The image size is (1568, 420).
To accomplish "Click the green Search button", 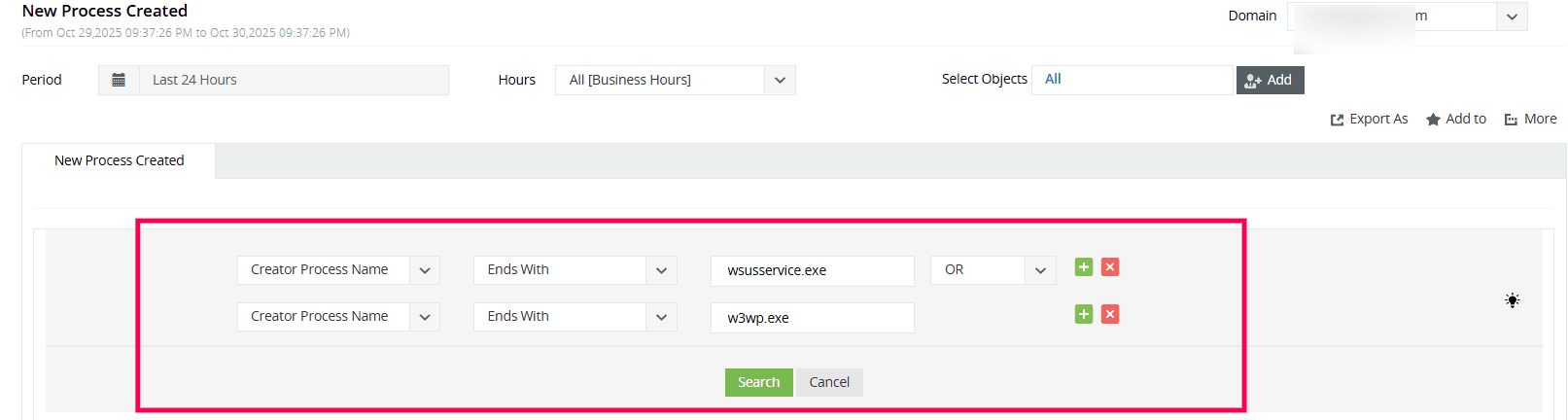I will click(758, 382).
